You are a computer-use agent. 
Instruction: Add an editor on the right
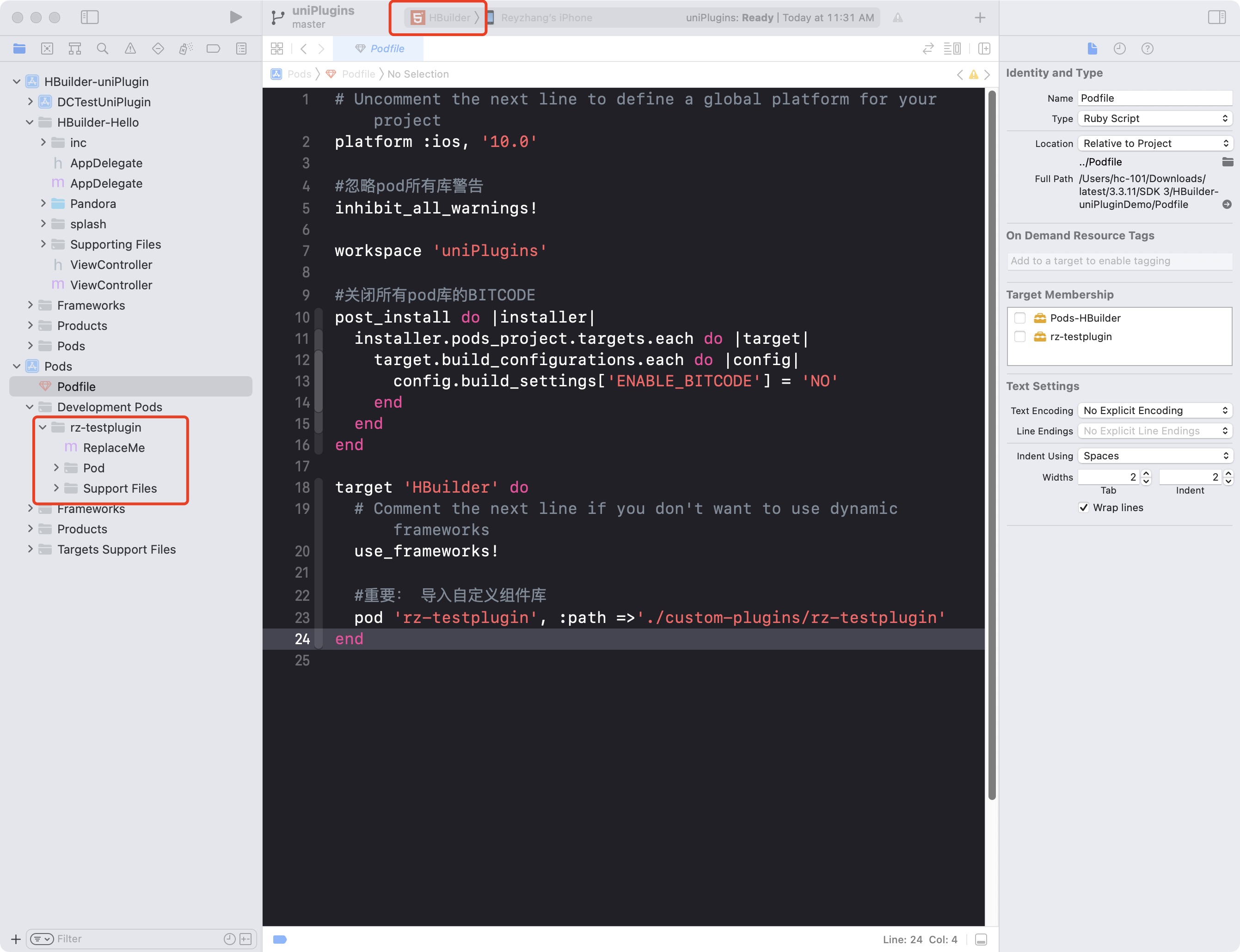(984, 49)
